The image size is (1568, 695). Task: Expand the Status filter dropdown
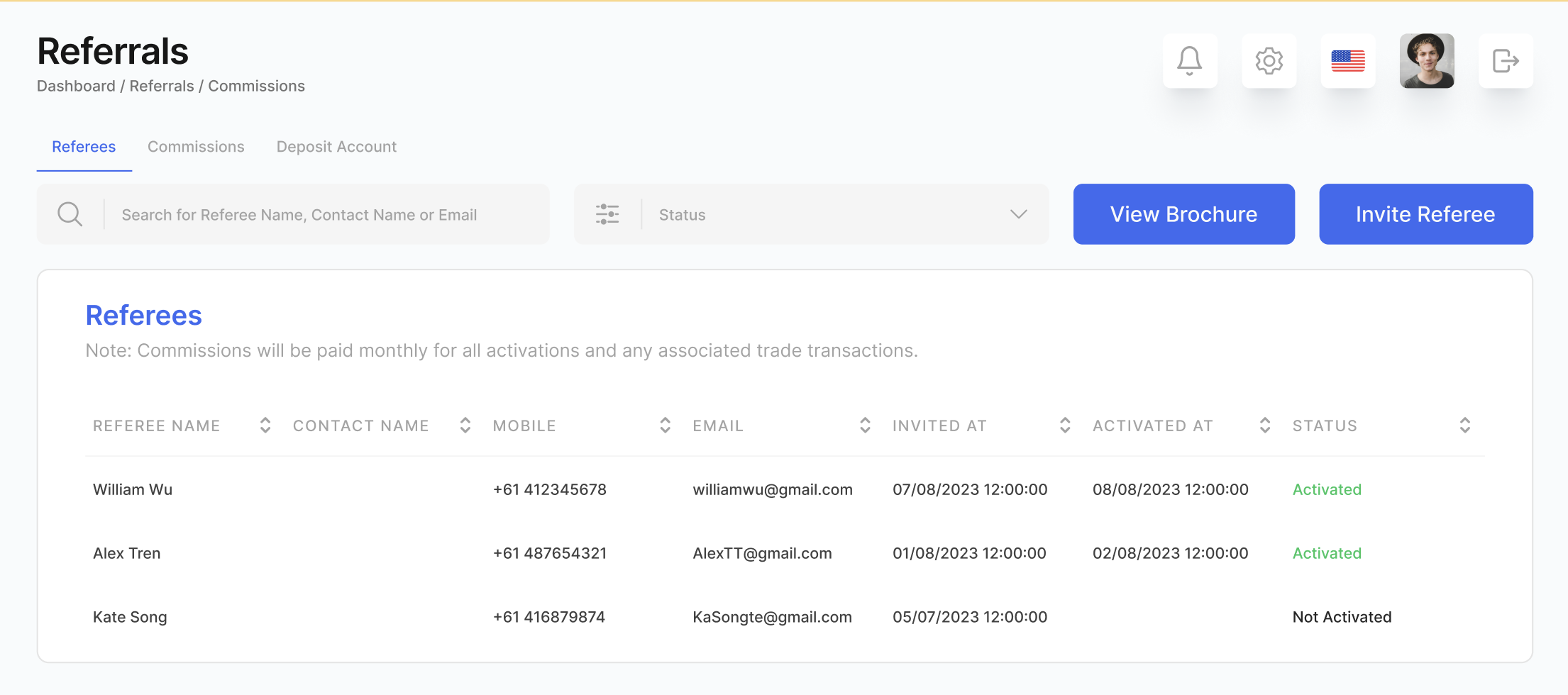(811, 214)
